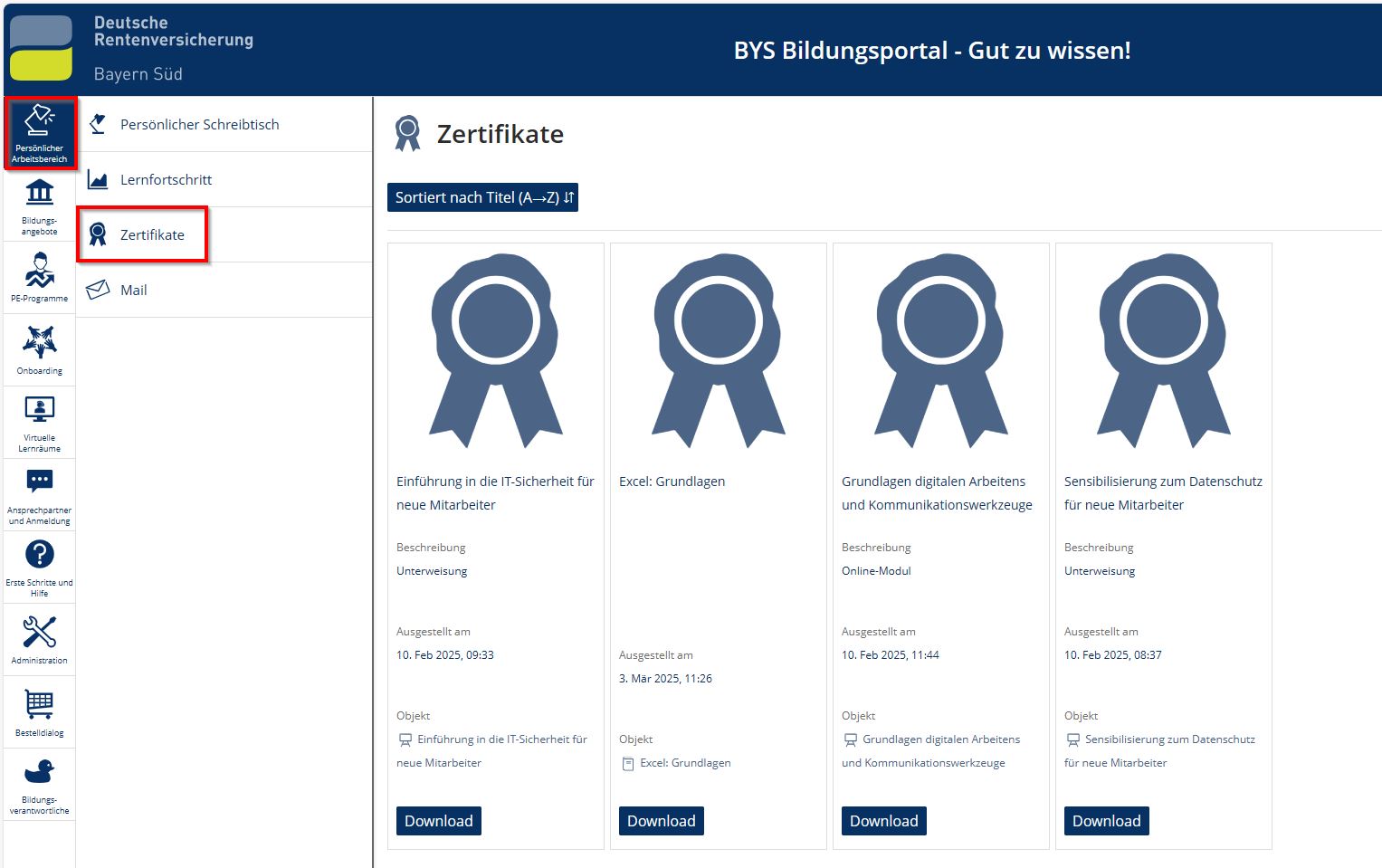Open Persönlicher Schreibtisch menu item
Screen dimensions: 1382x868
point(199,125)
